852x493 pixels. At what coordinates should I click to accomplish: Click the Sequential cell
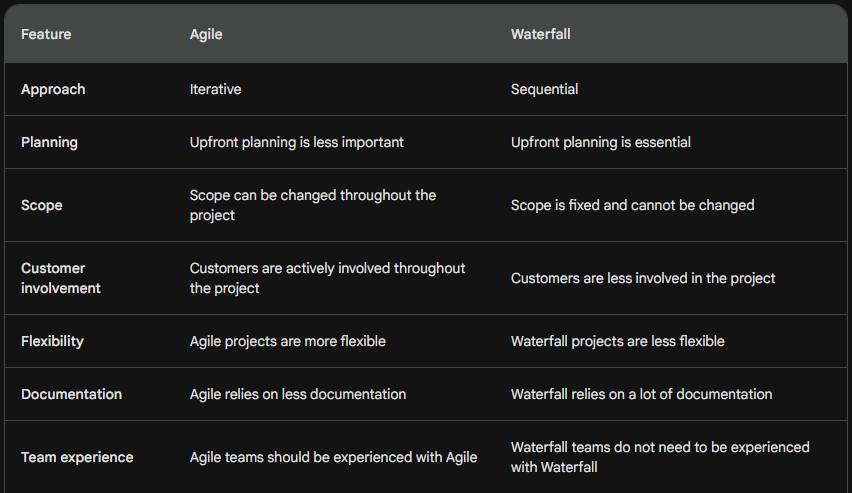coord(544,89)
